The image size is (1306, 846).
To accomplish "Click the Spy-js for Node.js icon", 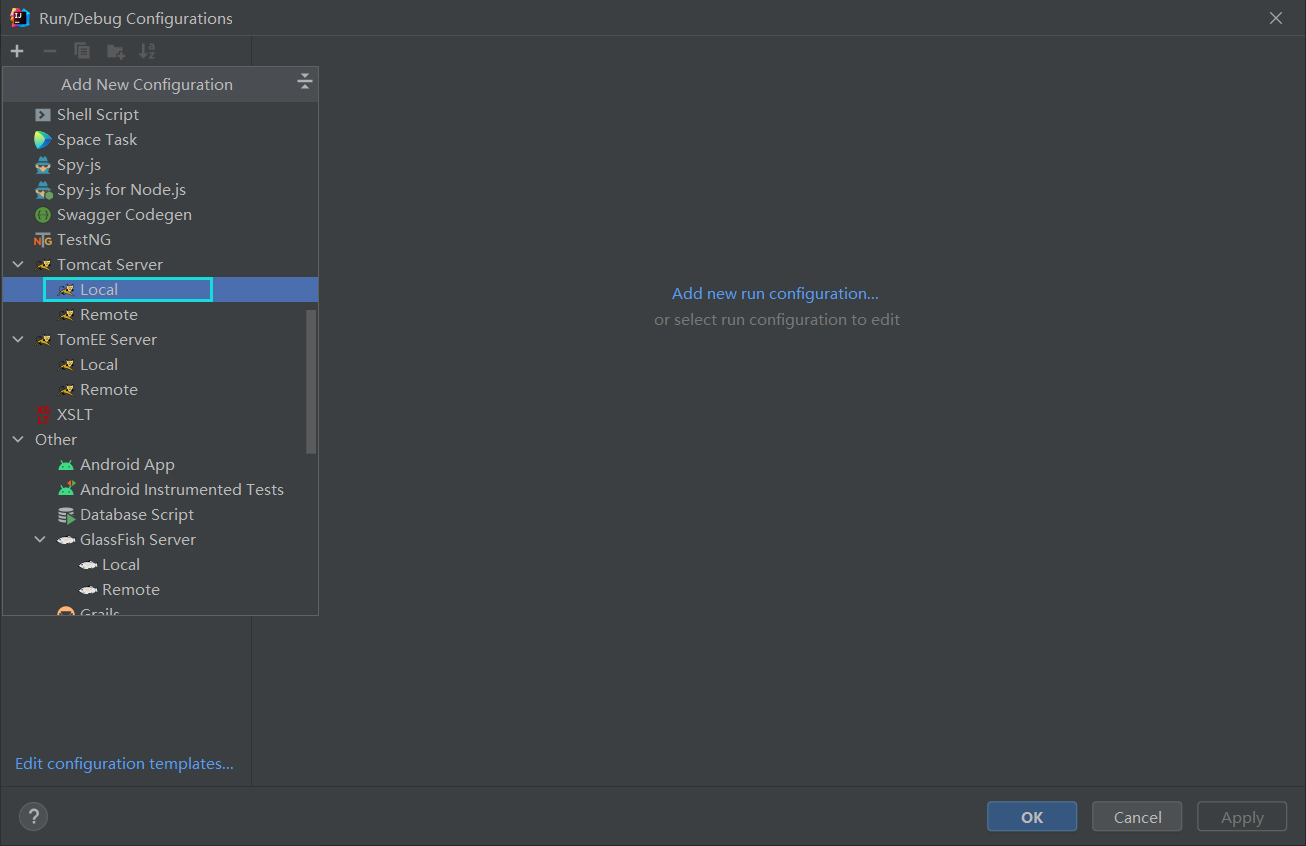I will coord(43,190).
